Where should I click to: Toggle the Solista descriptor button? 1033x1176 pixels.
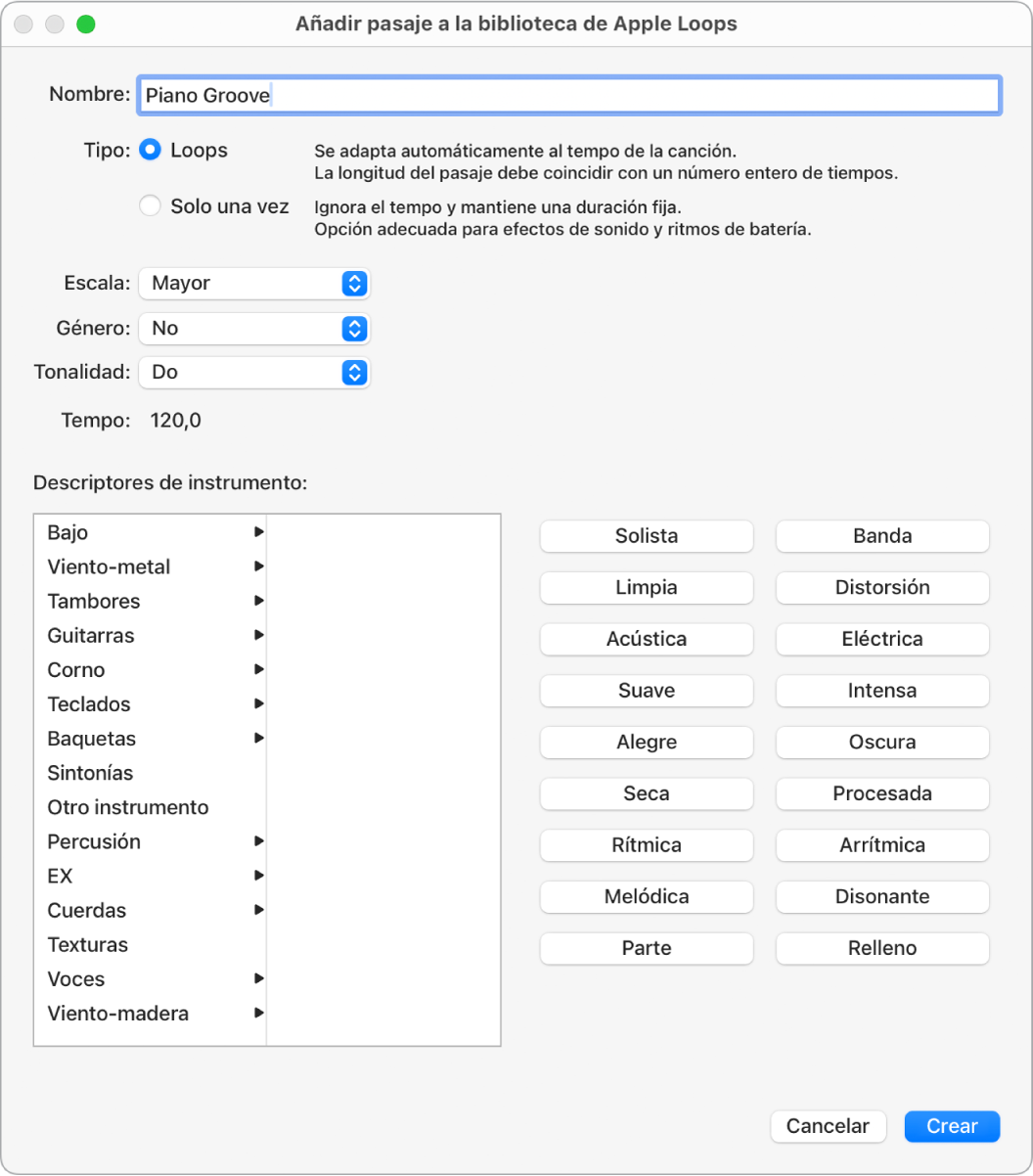(x=647, y=536)
